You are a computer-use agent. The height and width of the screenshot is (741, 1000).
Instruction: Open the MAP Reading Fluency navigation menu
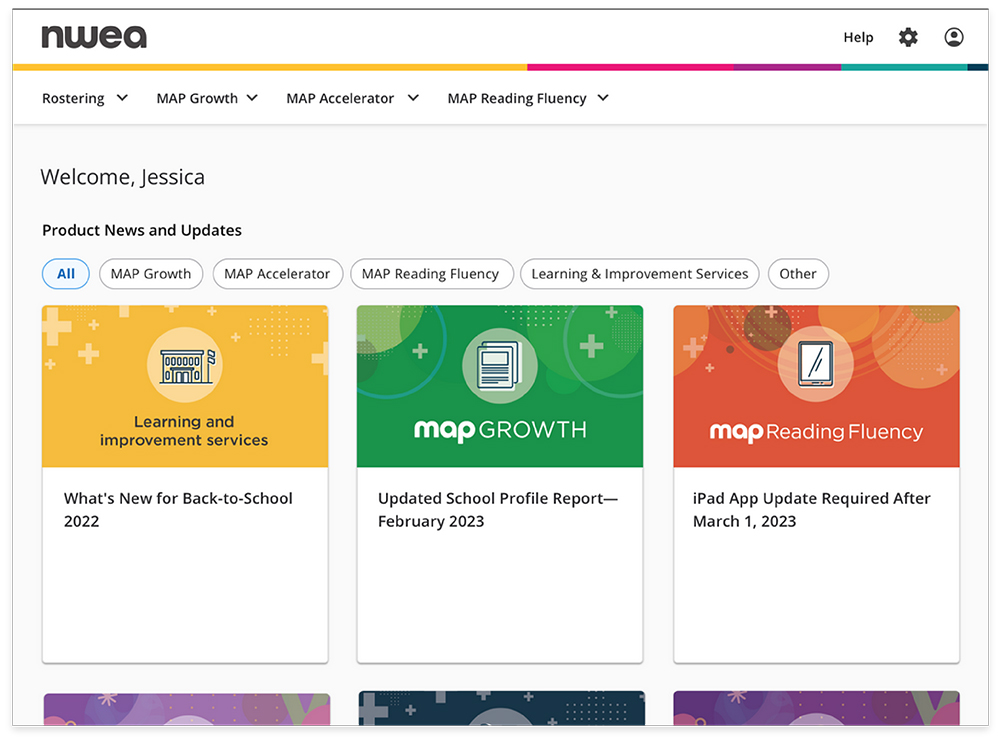point(517,98)
